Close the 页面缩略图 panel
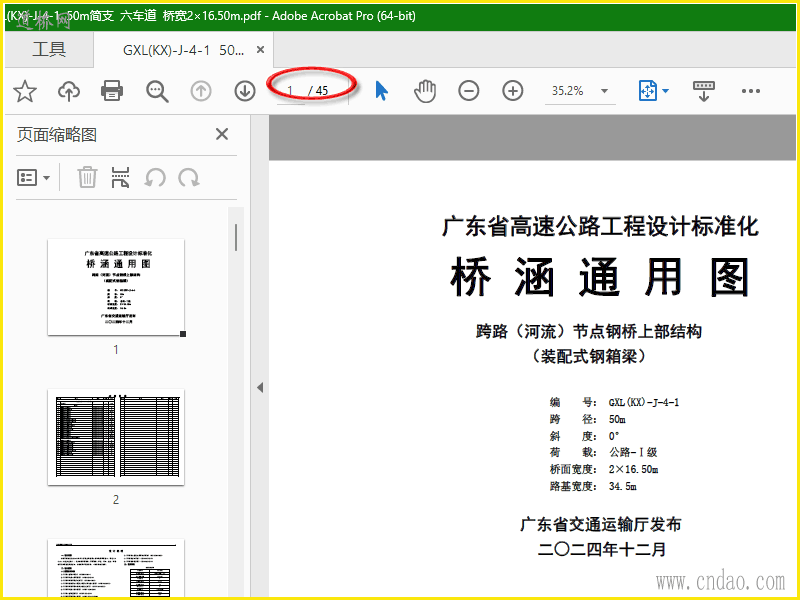Screen dimensions: 800x600 (x=222, y=134)
